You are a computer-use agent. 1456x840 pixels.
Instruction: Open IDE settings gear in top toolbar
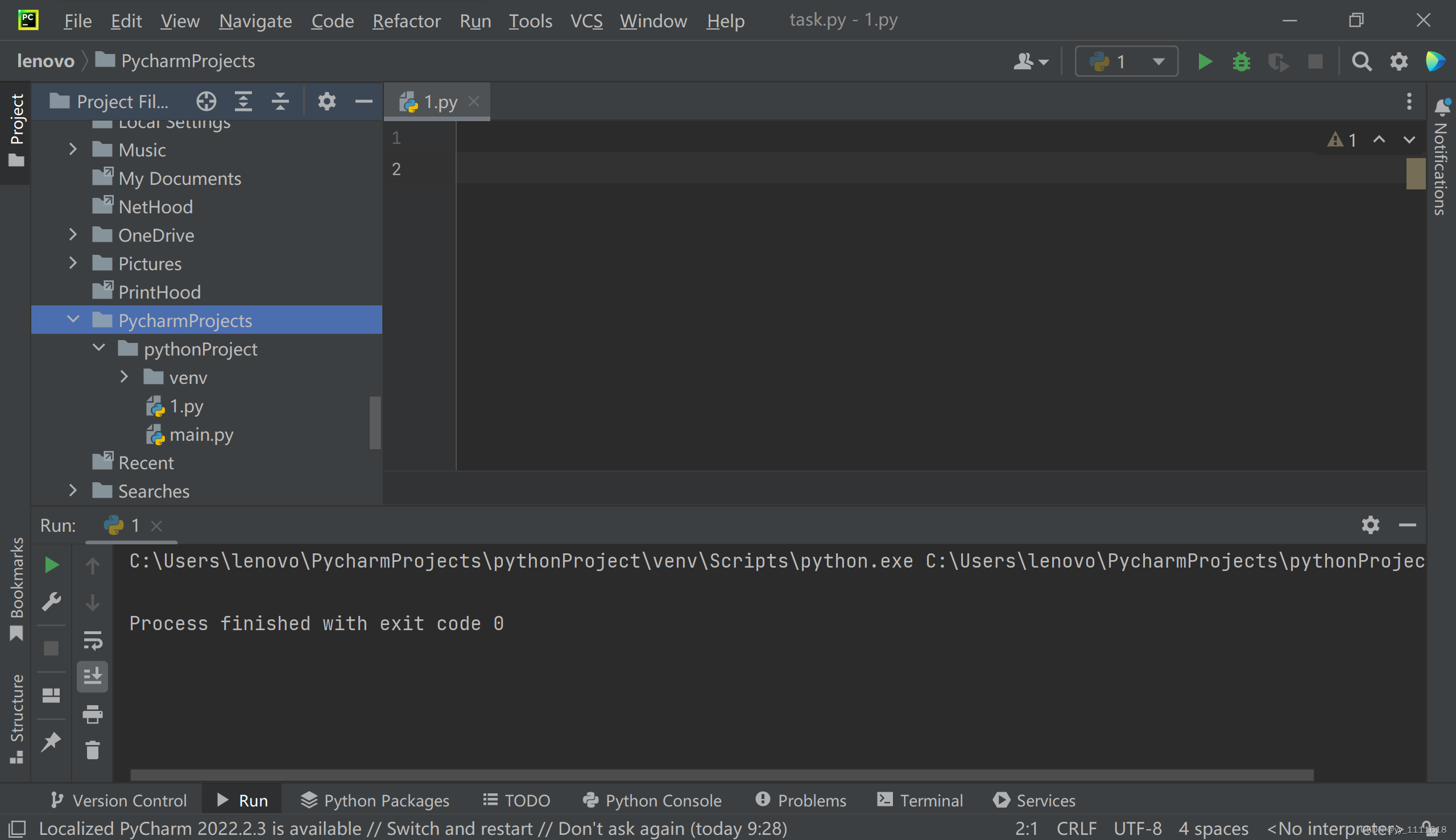[1399, 61]
